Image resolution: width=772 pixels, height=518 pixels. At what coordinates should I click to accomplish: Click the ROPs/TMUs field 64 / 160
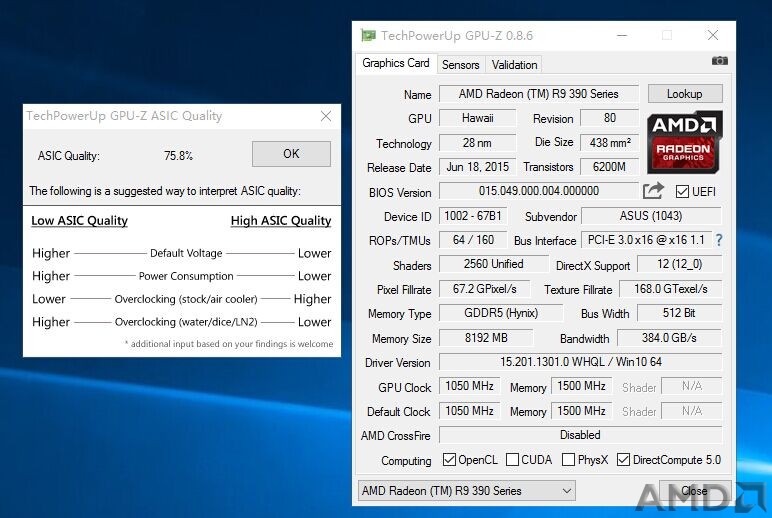coord(473,240)
